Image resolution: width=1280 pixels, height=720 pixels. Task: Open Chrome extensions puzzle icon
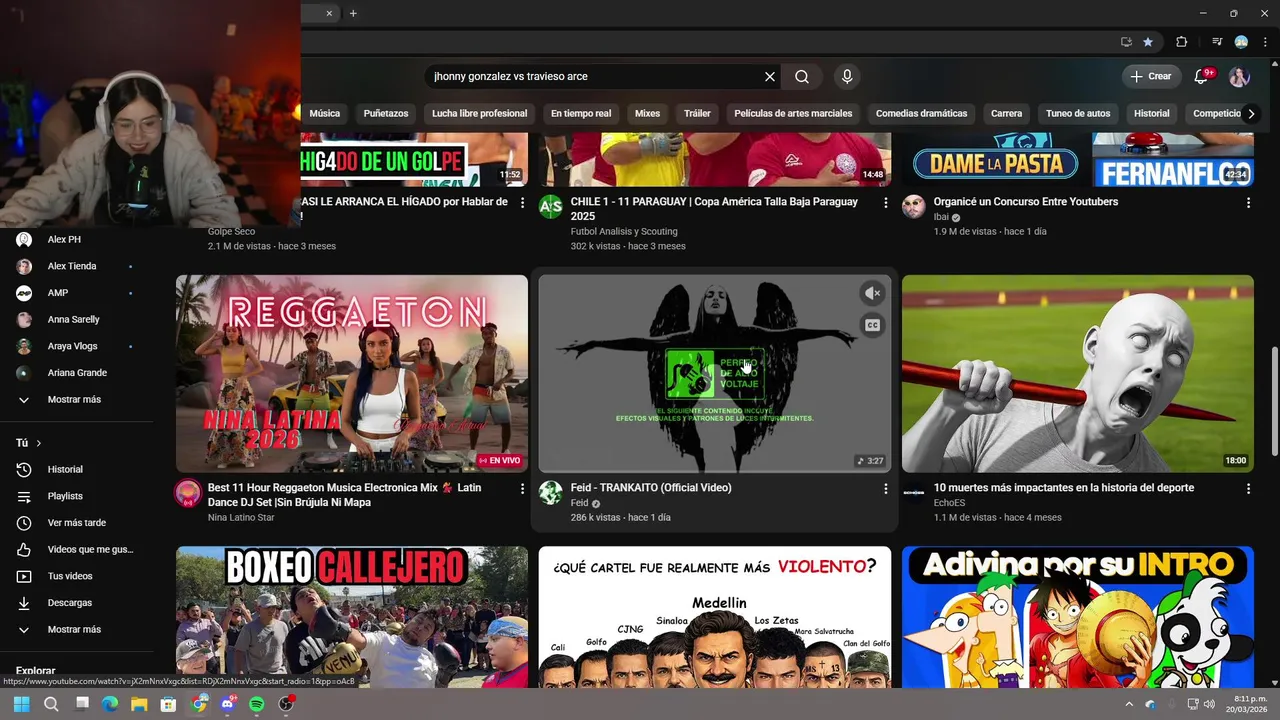1181,42
